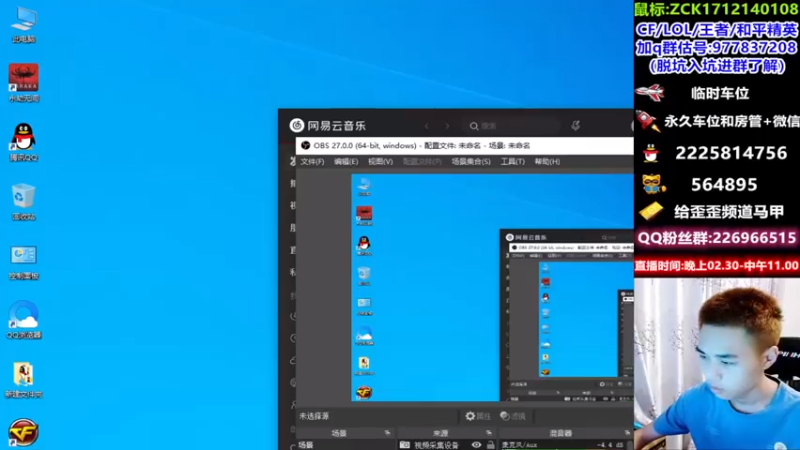
Task: Open the 文件(F) menu in OBS
Action: pyautogui.click(x=312, y=162)
